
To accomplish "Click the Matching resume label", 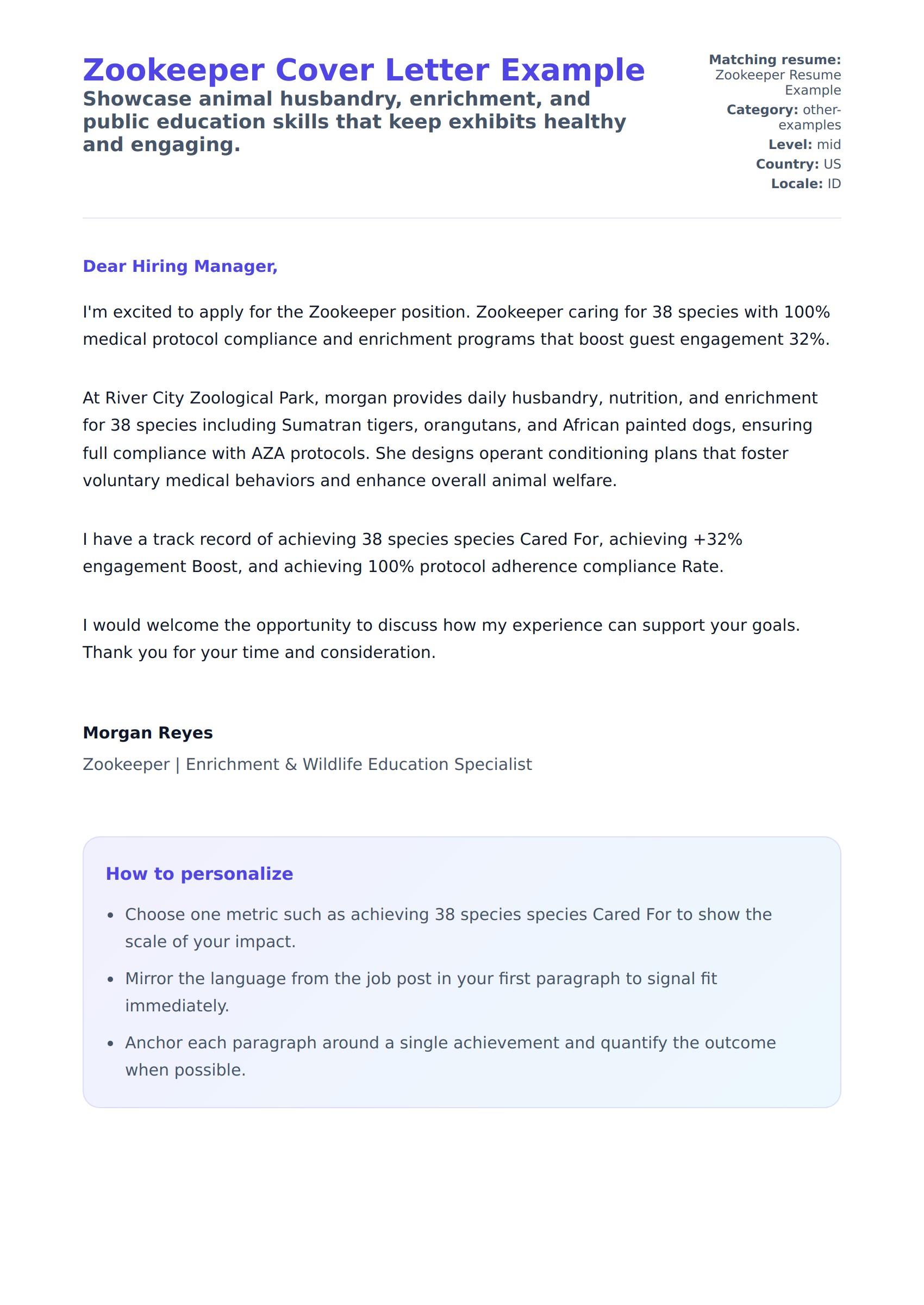I will [775, 60].
